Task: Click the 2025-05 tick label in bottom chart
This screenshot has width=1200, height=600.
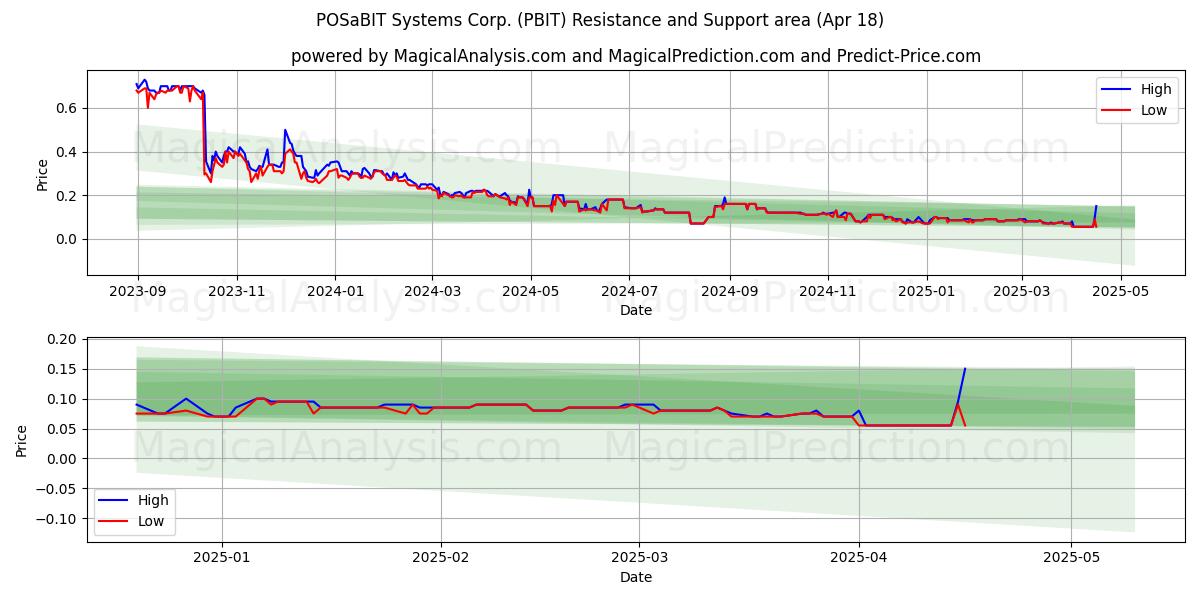Action: pos(1071,558)
